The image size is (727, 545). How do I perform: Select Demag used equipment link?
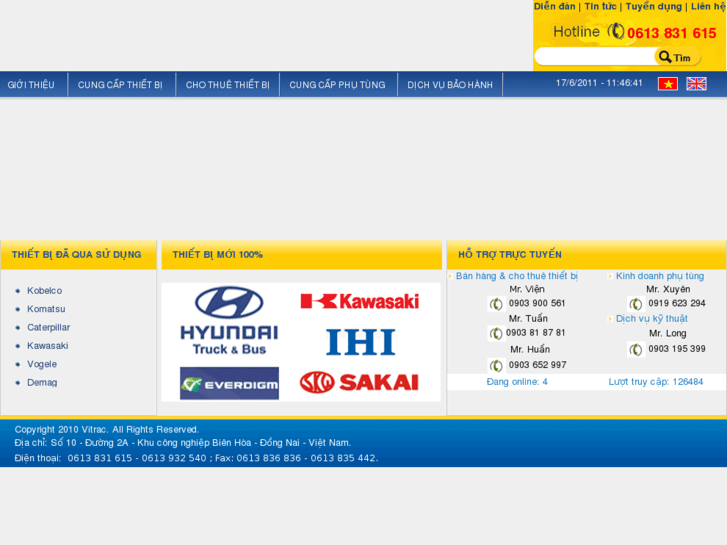(42, 383)
